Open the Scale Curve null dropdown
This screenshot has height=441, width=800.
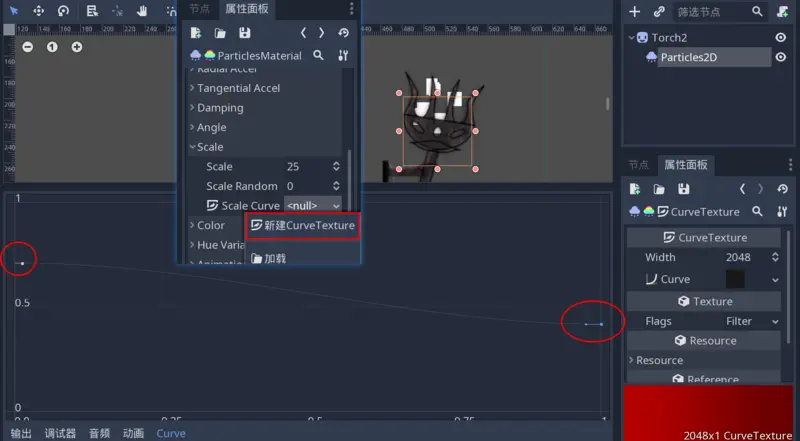pyautogui.click(x=313, y=206)
